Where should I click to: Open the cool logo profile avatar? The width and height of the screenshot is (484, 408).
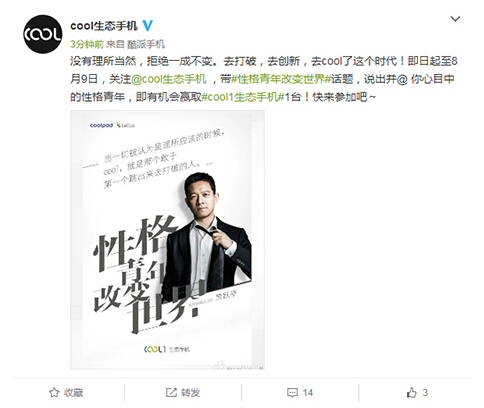point(43,34)
